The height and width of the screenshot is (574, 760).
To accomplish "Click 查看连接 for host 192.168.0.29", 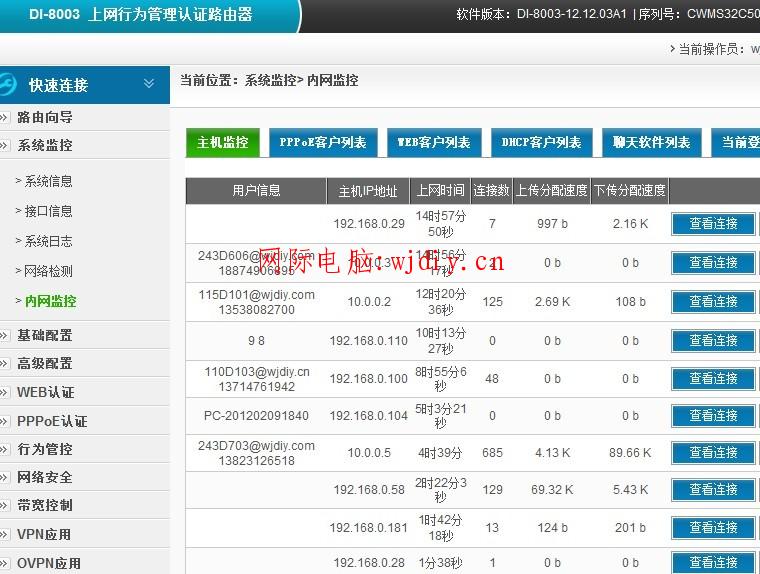I will click(x=713, y=224).
